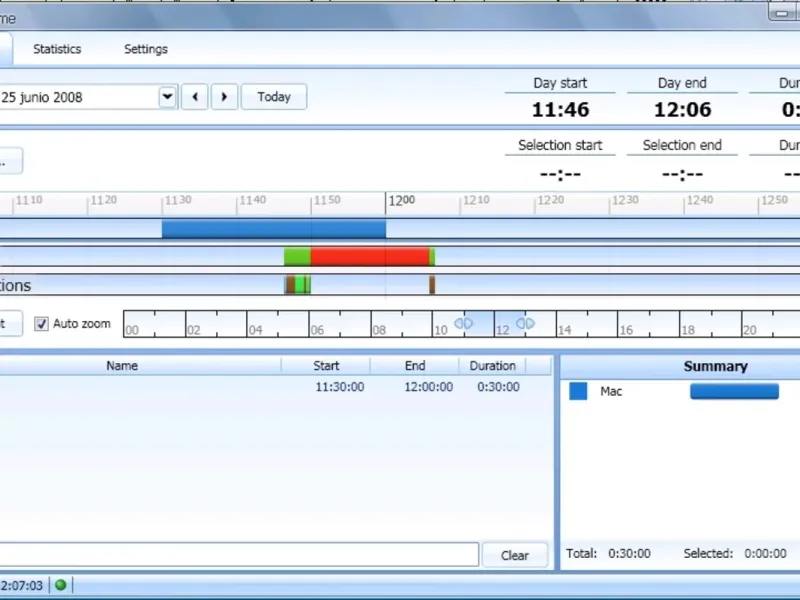800x600 pixels.
Task: Select the row starting 11:30:00
Action: click(276, 387)
